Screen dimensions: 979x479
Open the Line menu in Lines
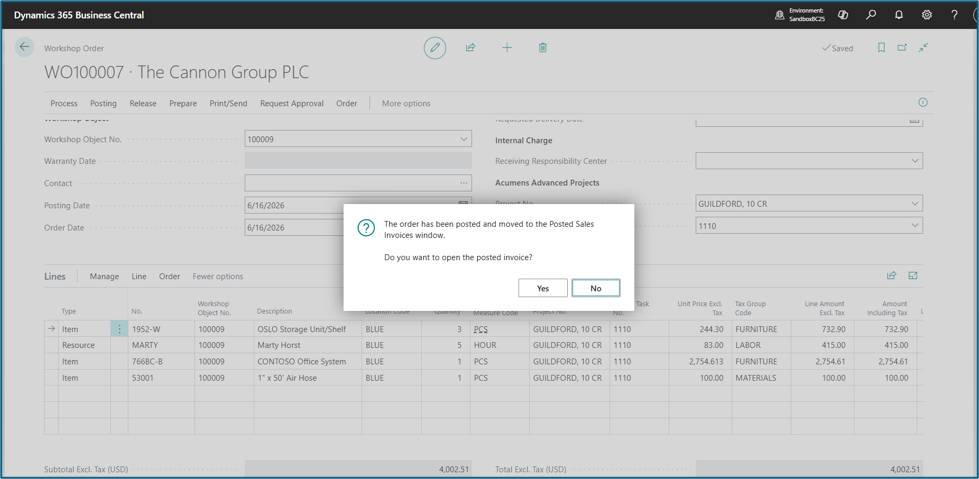click(139, 276)
